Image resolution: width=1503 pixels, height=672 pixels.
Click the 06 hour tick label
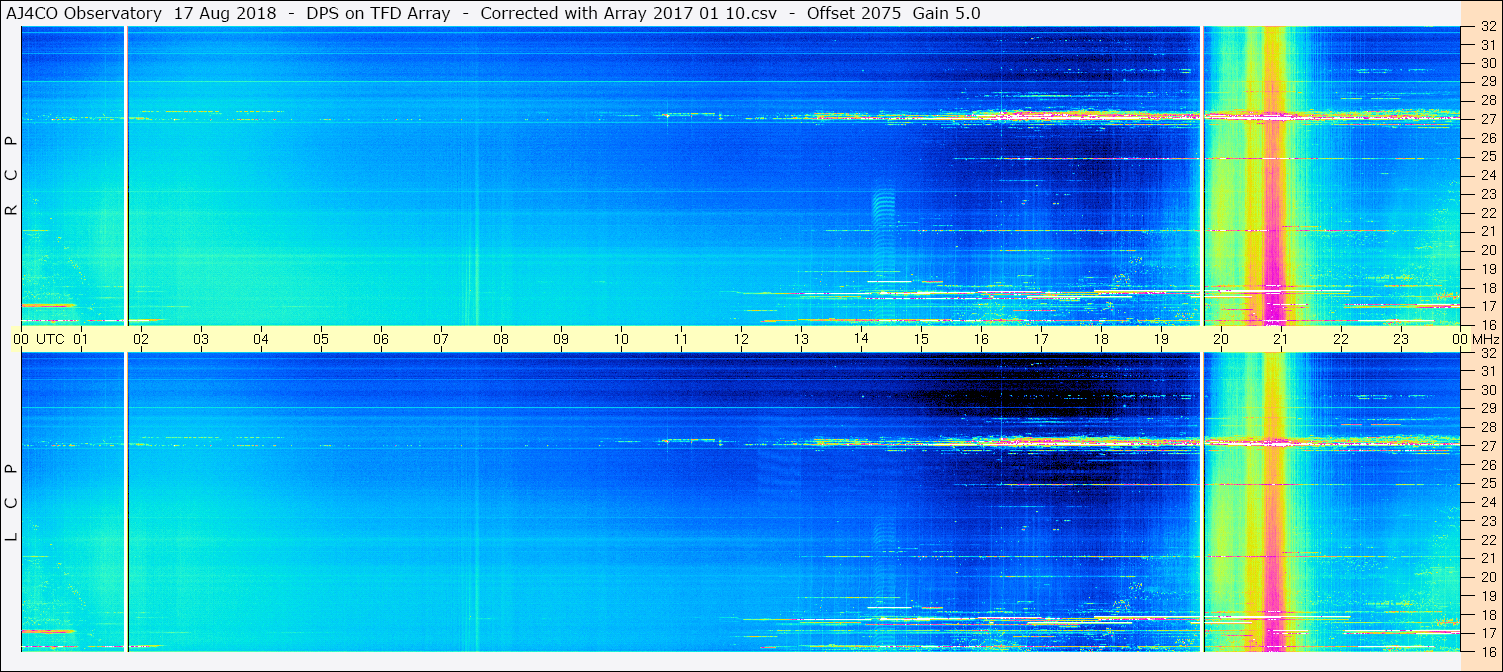tap(381, 339)
